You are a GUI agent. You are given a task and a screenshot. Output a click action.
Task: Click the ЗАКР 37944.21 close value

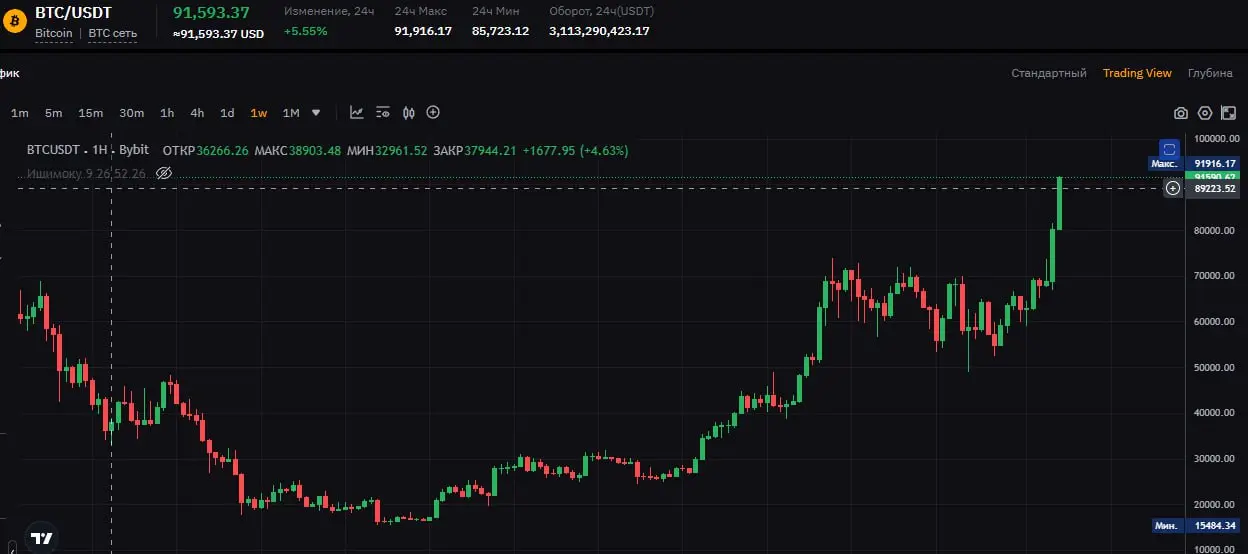pyautogui.click(x=475, y=150)
